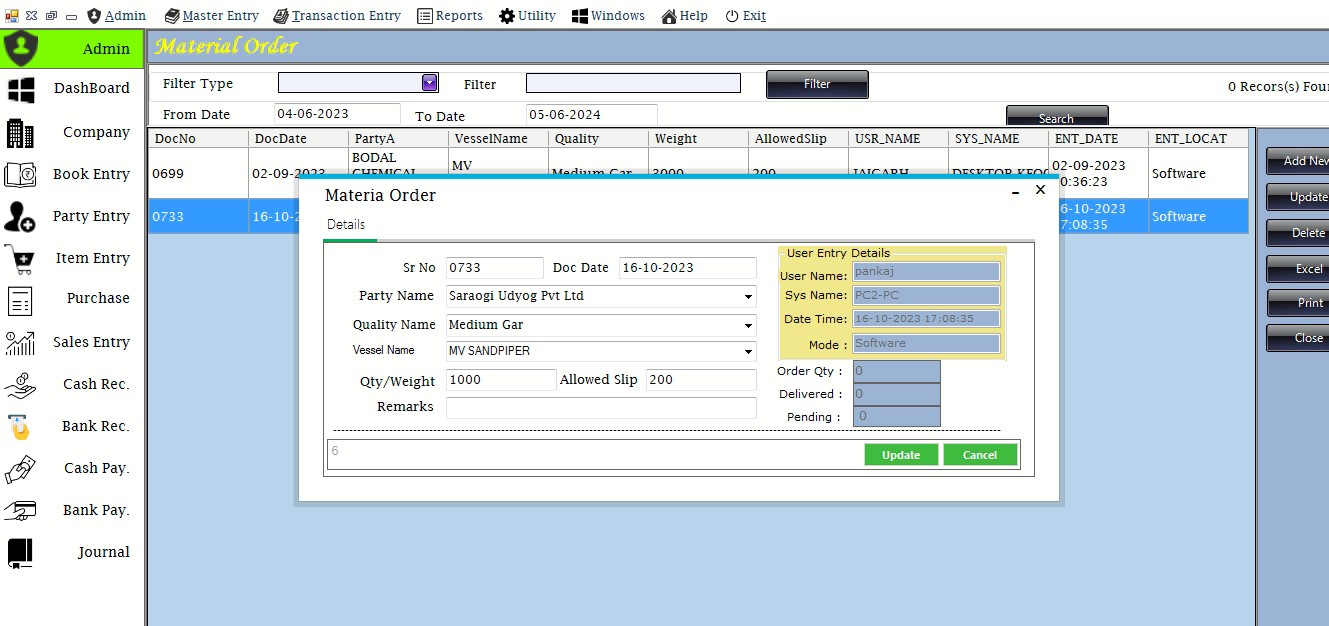Click the Sales Entry chart icon
This screenshot has height=626, width=1329.
coord(21,343)
